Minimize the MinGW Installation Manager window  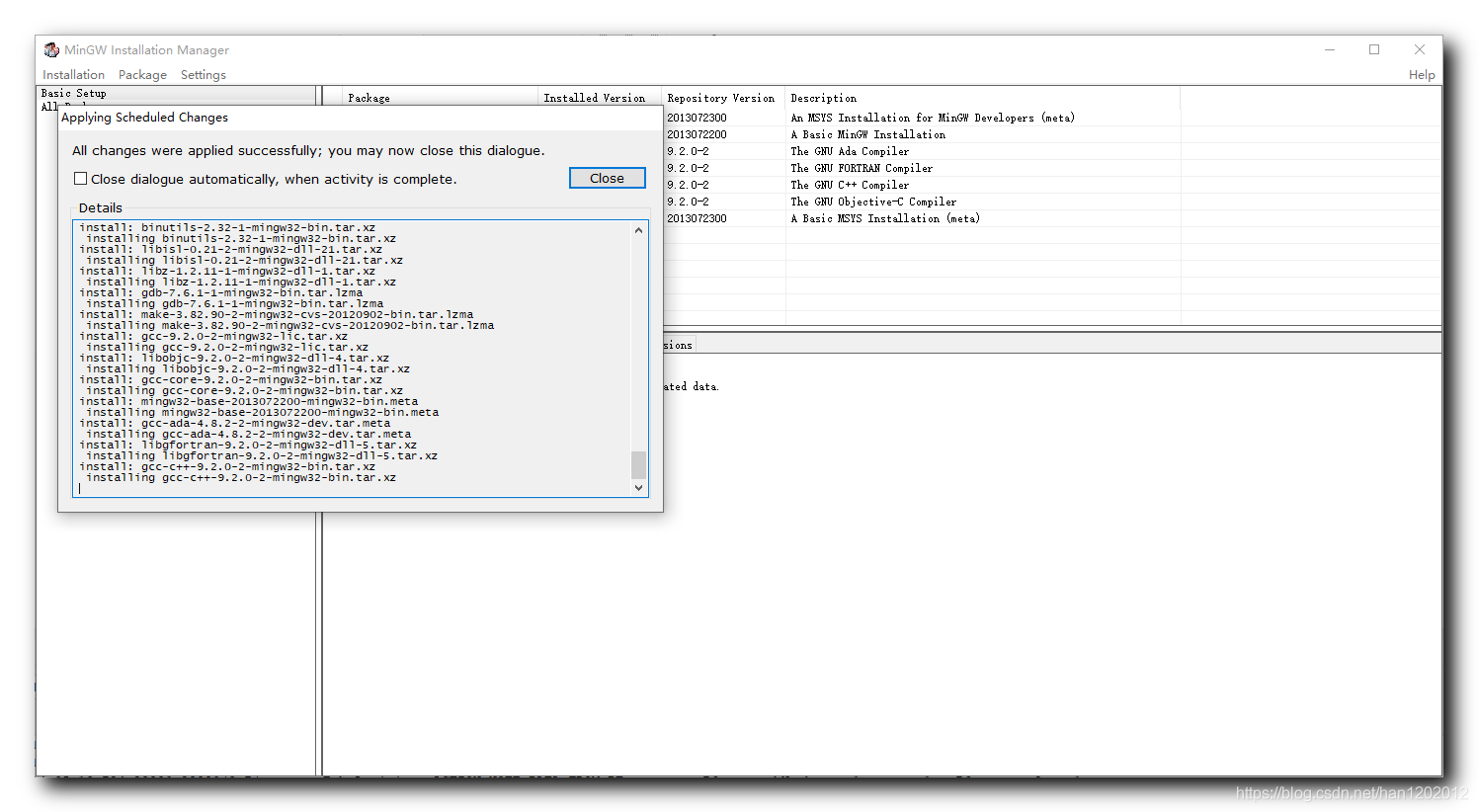1330,49
